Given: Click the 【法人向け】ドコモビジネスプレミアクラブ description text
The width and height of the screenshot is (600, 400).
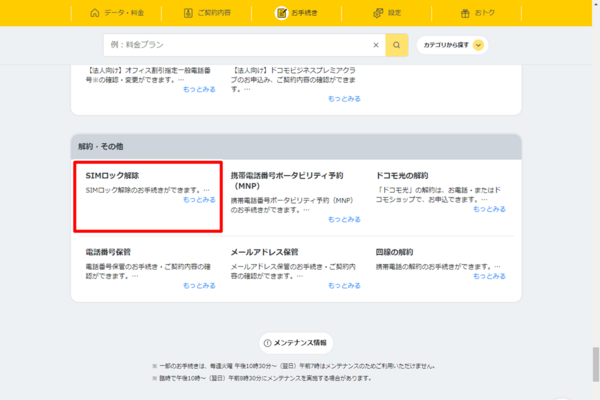Looking at the screenshot, I should pos(293,80).
